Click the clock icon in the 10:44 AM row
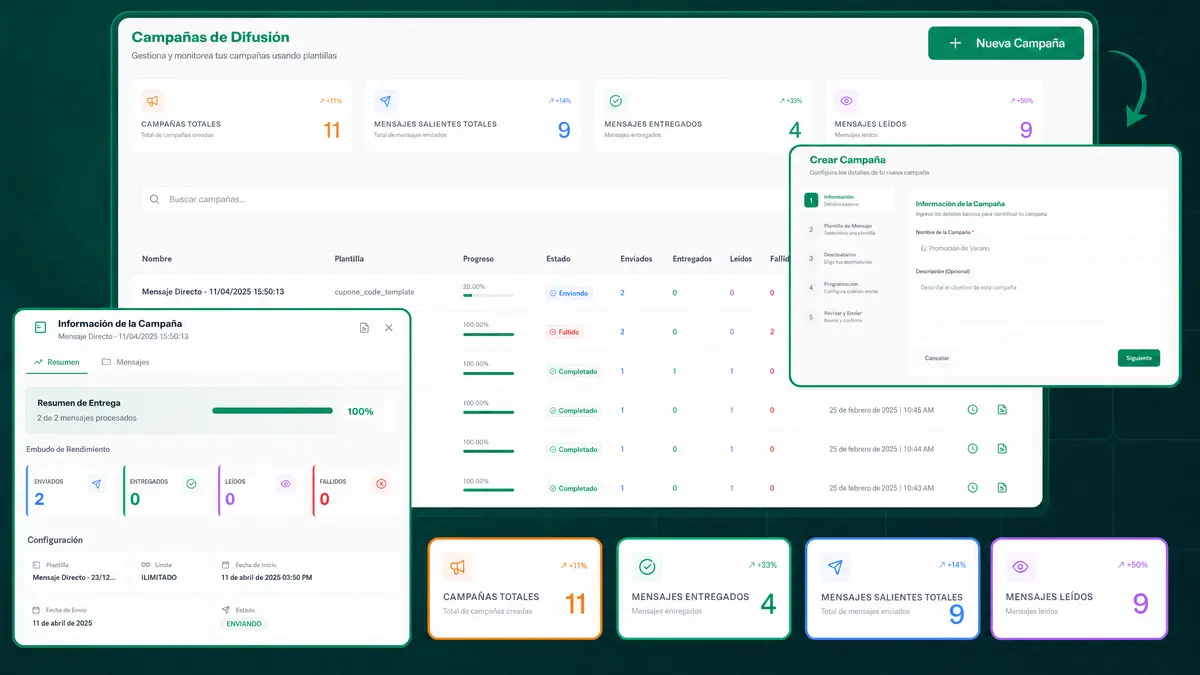The height and width of the screenshot is (675, 1200). pyautogui.click(x=972, y=449)
